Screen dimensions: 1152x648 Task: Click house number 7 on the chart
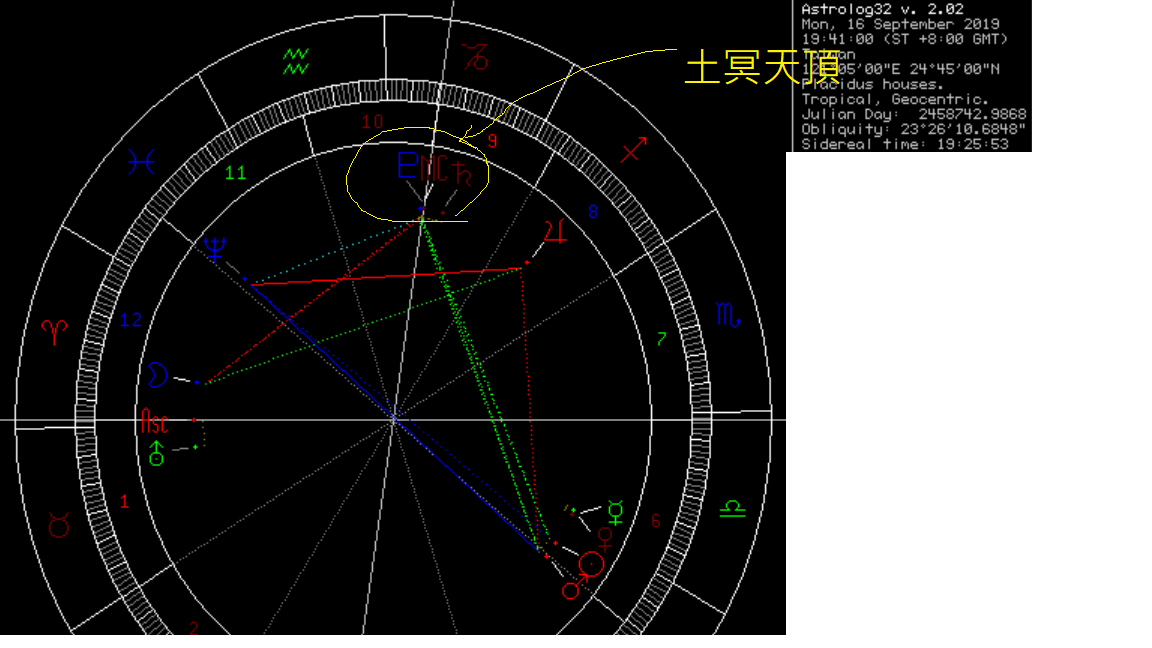click(661, 339)
